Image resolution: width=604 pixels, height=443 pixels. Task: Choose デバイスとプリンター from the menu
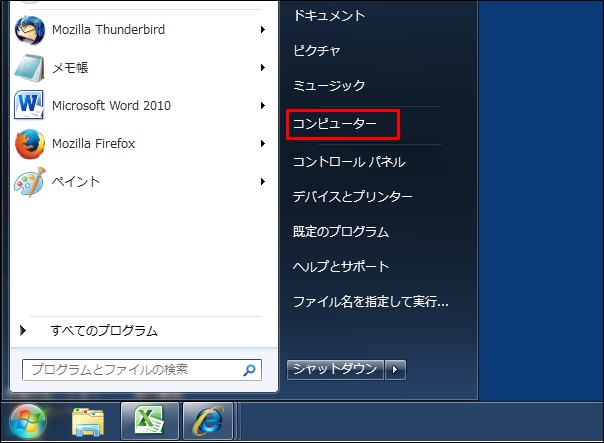point(352,197)
